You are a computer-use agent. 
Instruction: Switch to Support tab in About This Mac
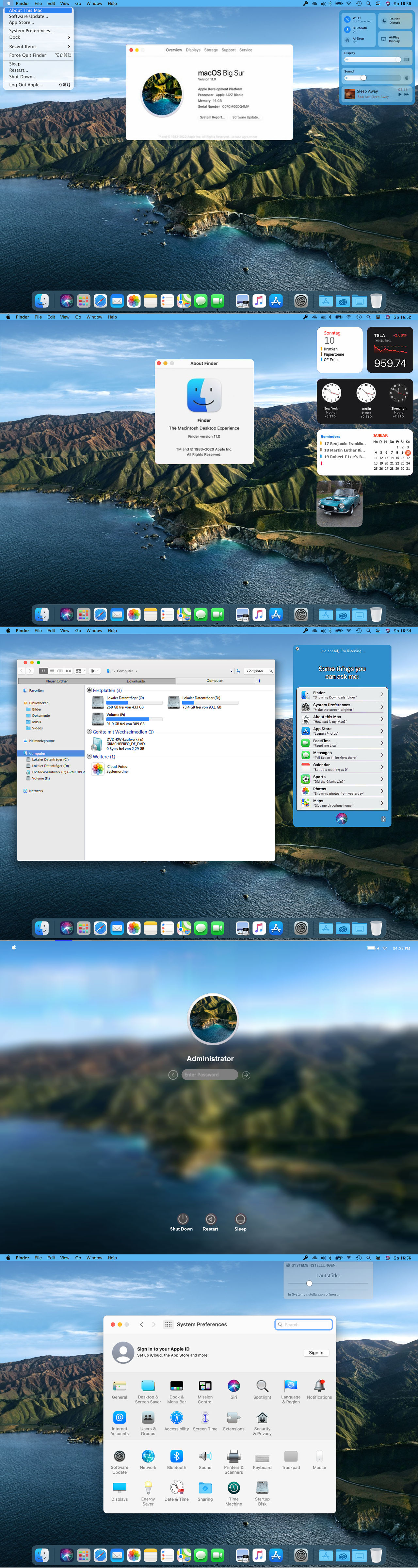click(229, 50)
